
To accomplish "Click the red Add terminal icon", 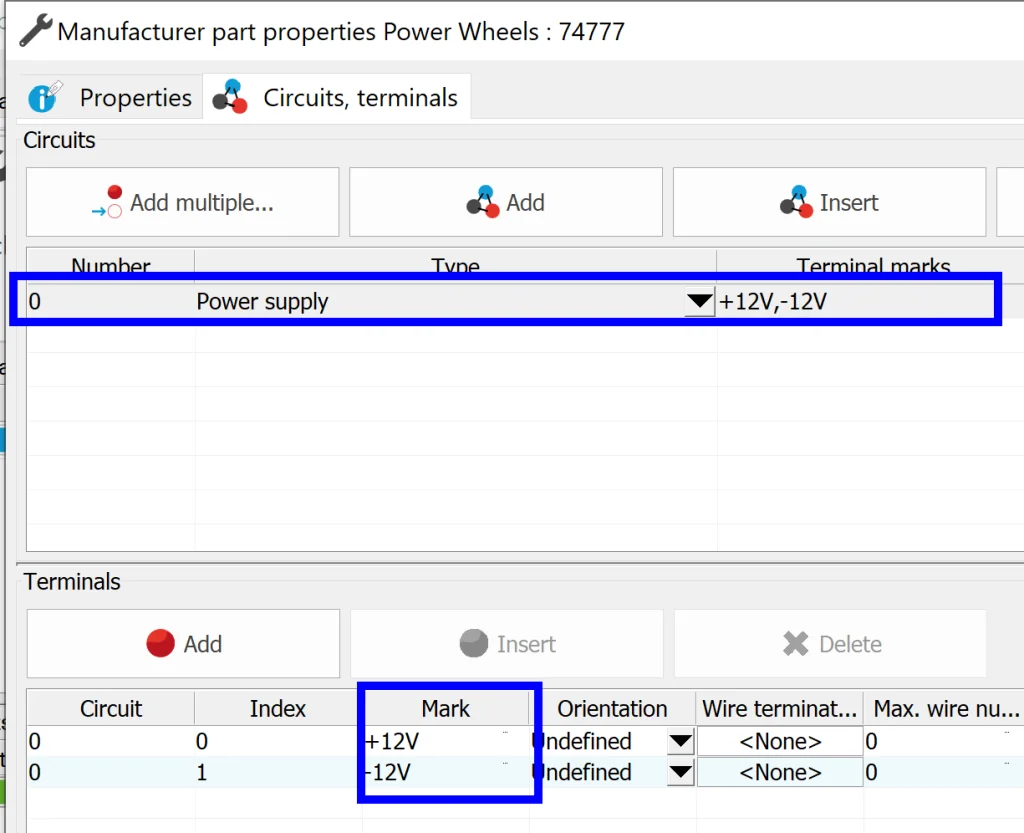I will pyautogui.click(x=161, y=644).
